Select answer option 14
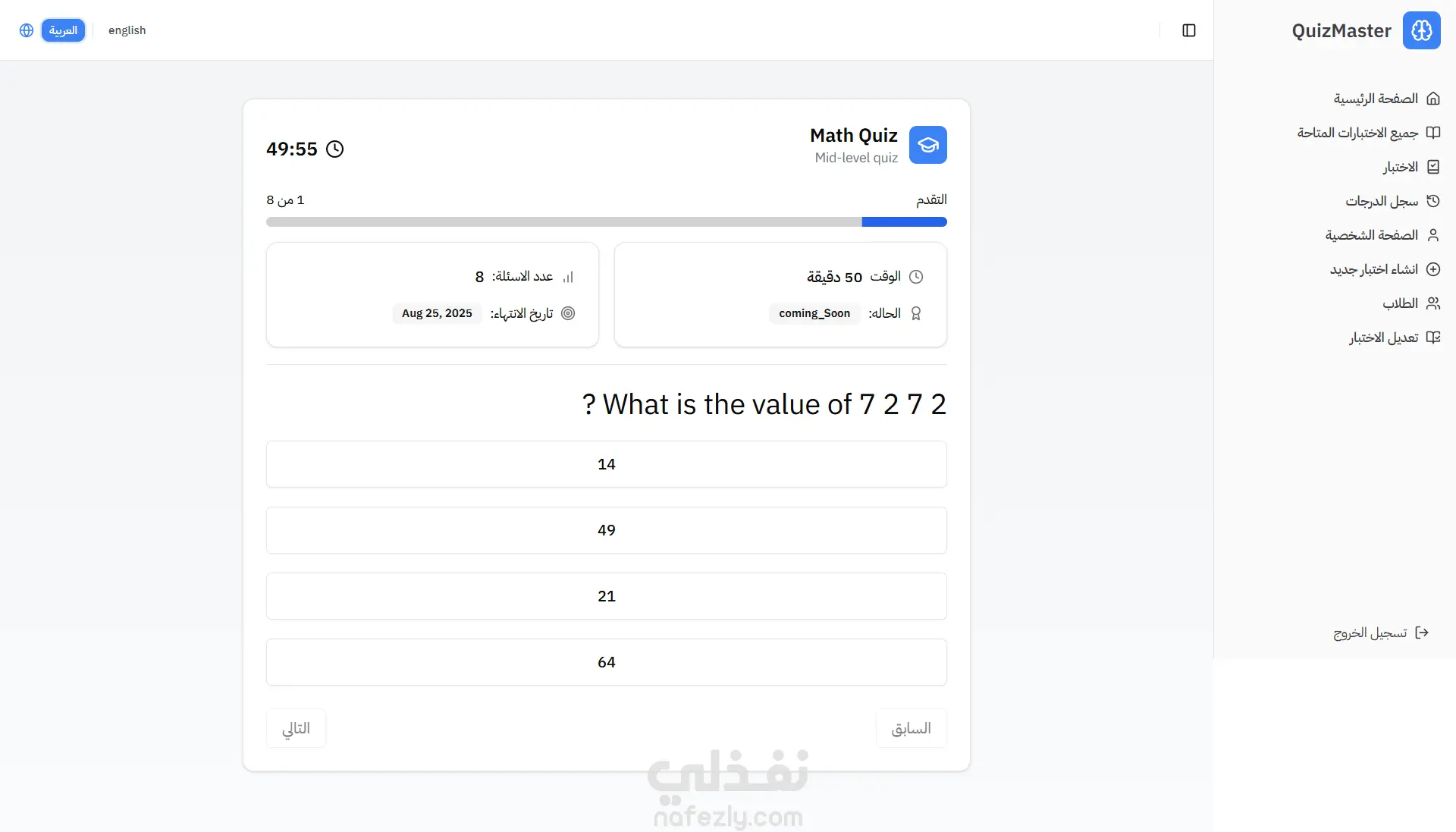The height and width of the screenshot is (832, 1456). tap(606, 464)
